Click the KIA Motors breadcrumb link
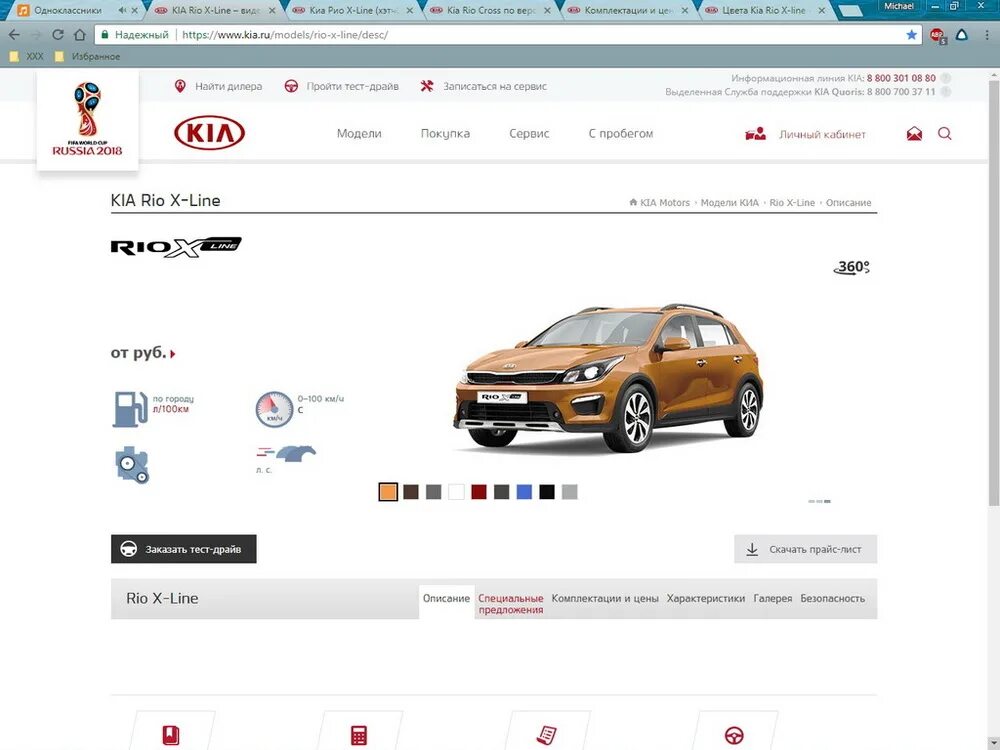Image resolution: width=1000 pixels, height=750 pixels. 665,203
